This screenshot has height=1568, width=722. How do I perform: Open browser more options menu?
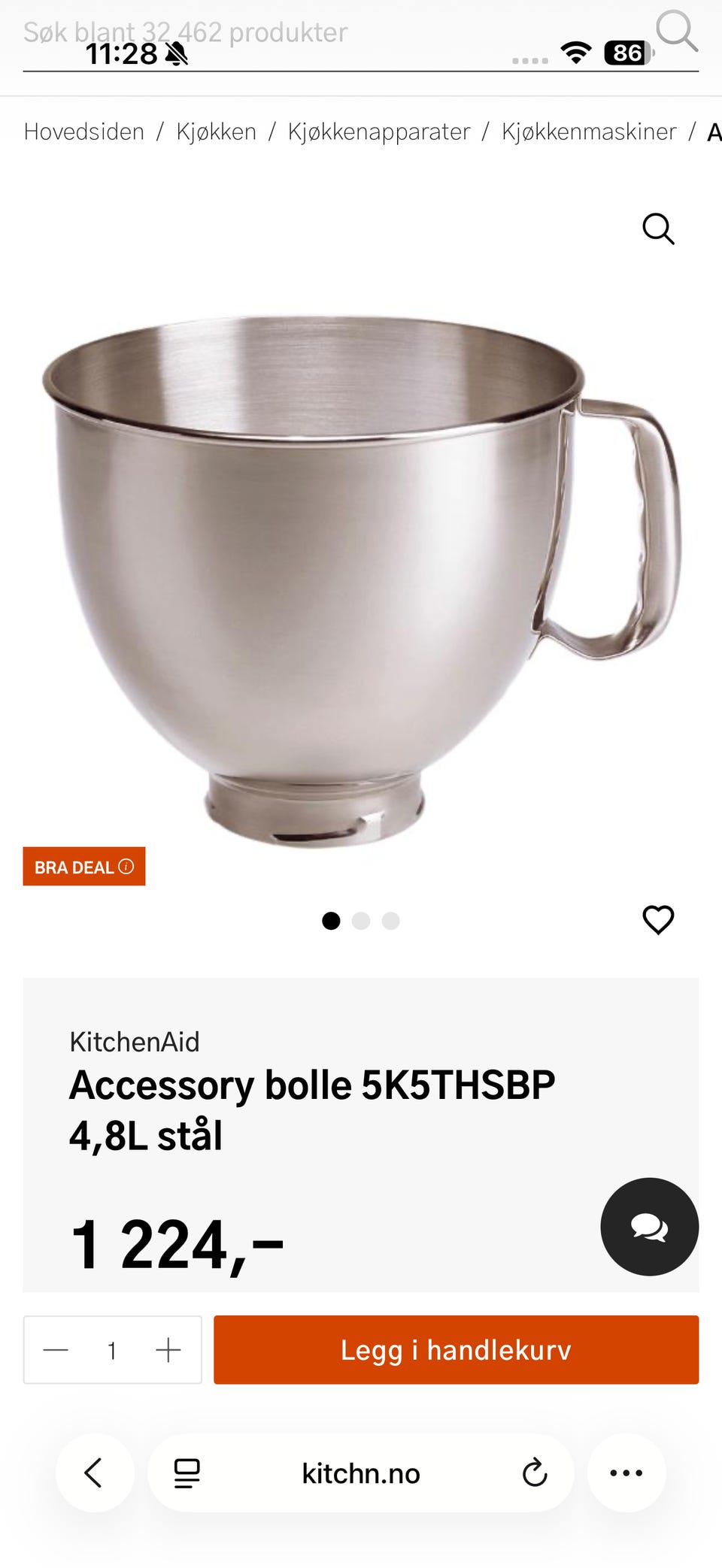click(x=626, y=1473)
